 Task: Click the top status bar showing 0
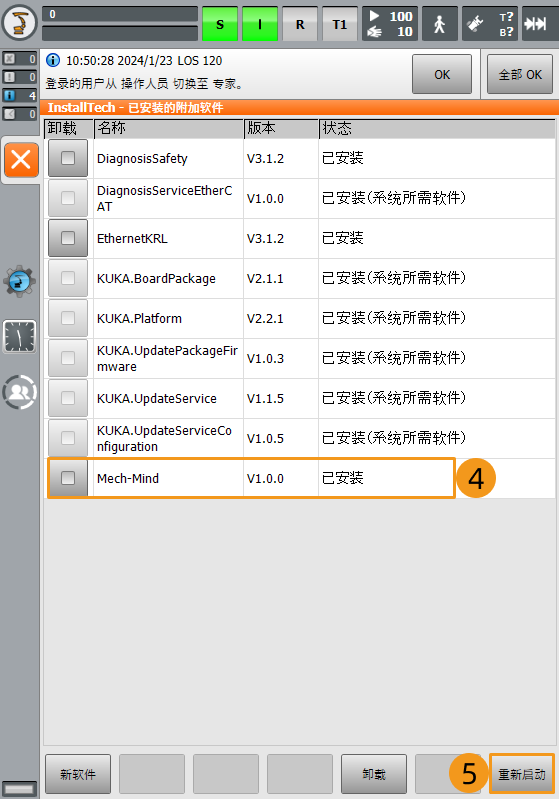click(x=120, y=14)
